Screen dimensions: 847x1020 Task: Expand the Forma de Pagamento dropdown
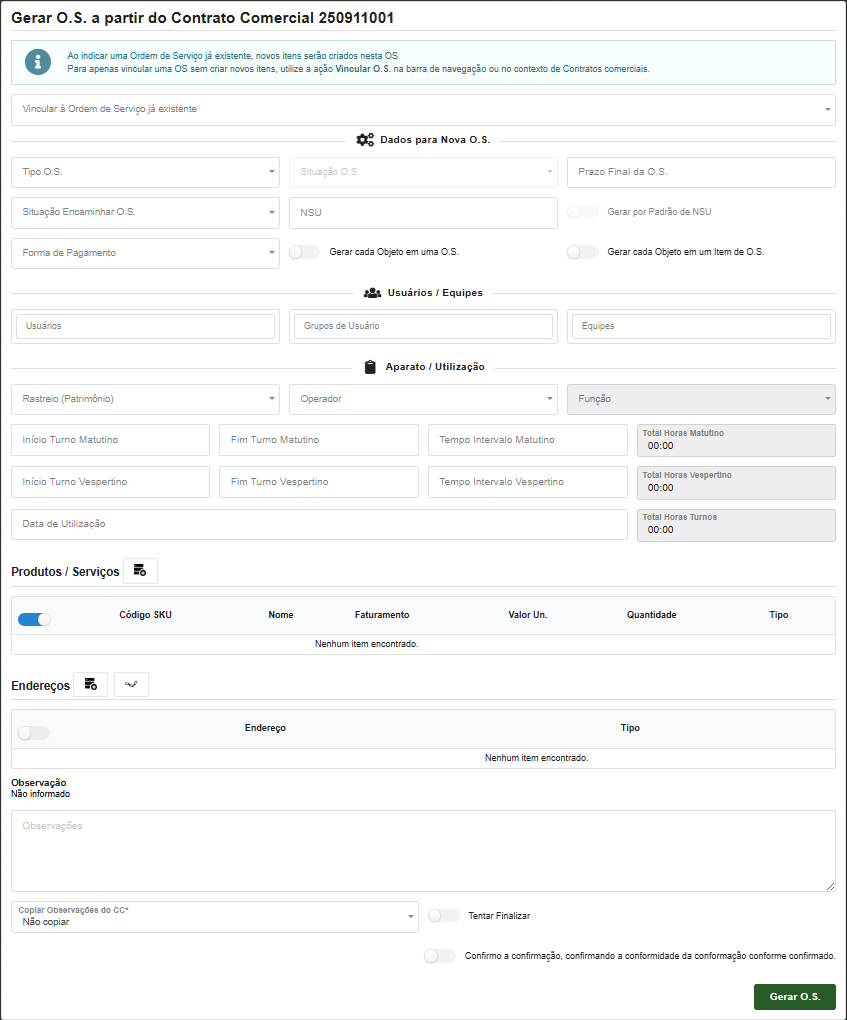coord(145,253)
